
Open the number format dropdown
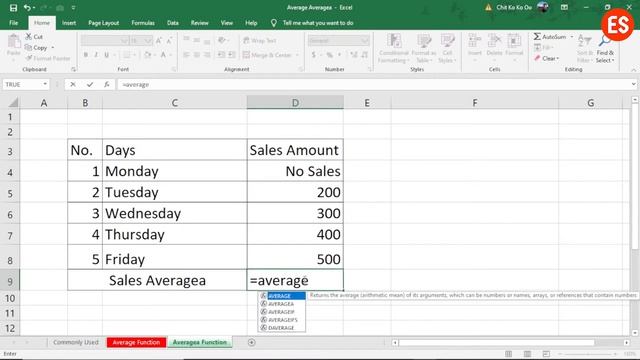(x=364, y=40)
